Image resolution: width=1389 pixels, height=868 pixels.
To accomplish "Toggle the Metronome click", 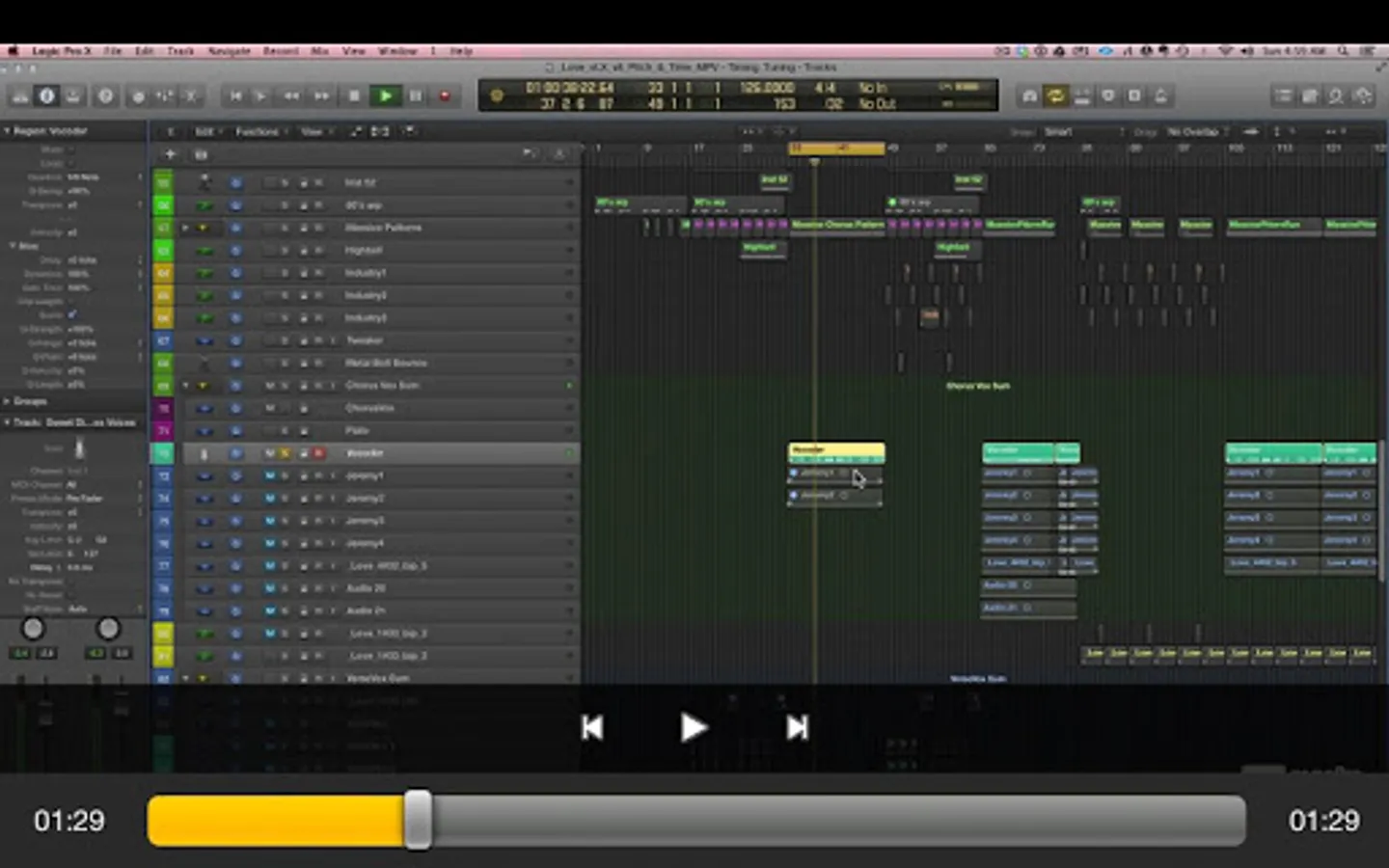I will pyautogui.click(x=1160, y=96).
